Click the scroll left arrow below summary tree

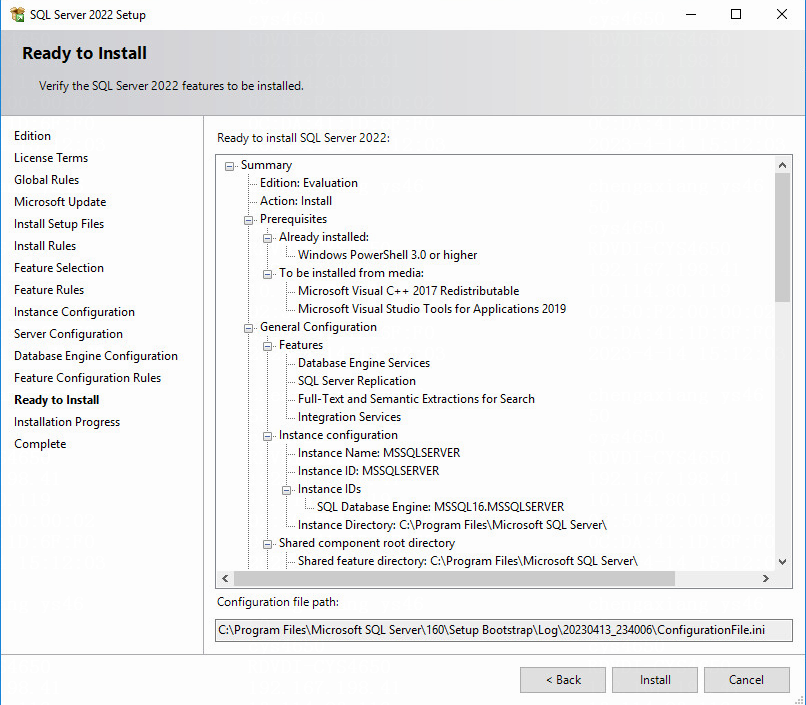tap(225, 578)
